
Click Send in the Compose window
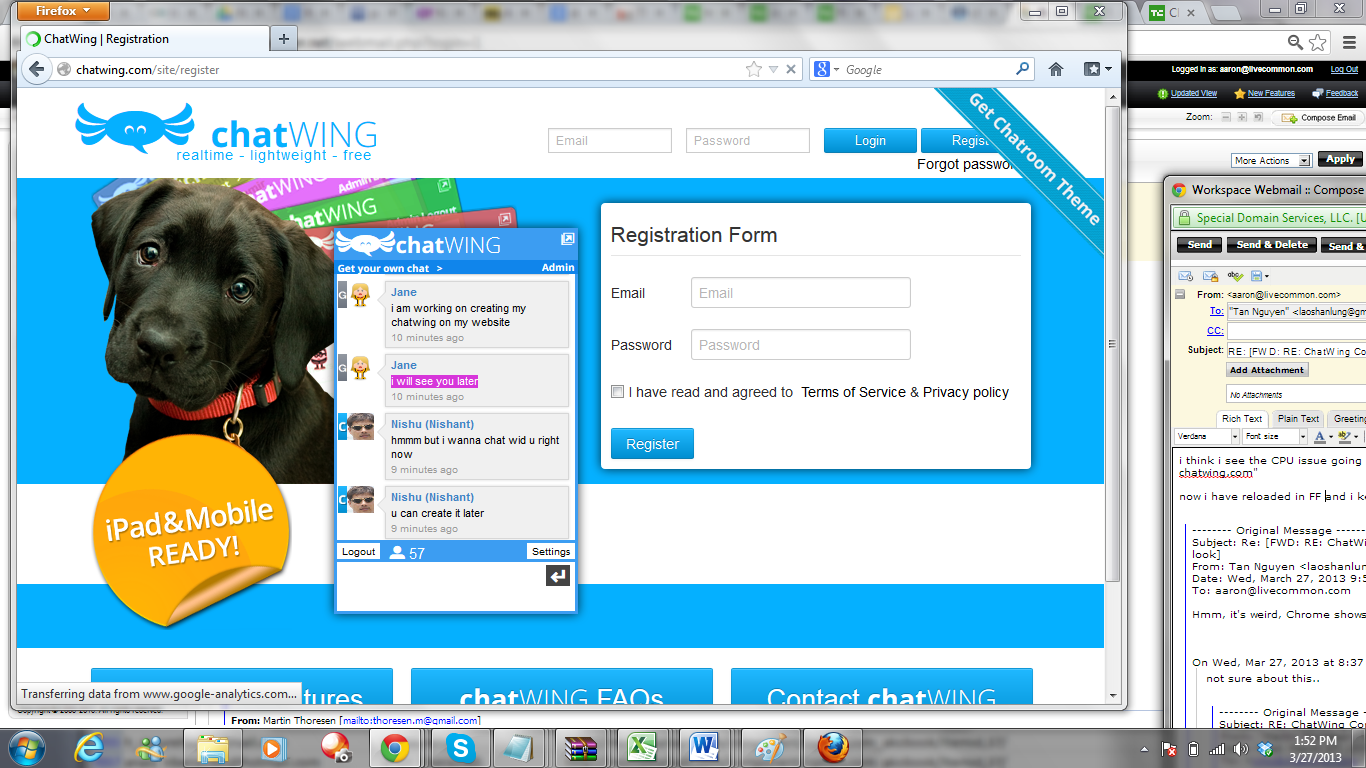[1199, 245]
